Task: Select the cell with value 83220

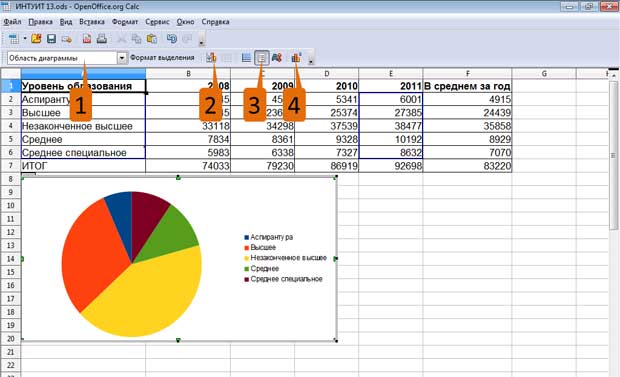Action: tap(467, 166)
